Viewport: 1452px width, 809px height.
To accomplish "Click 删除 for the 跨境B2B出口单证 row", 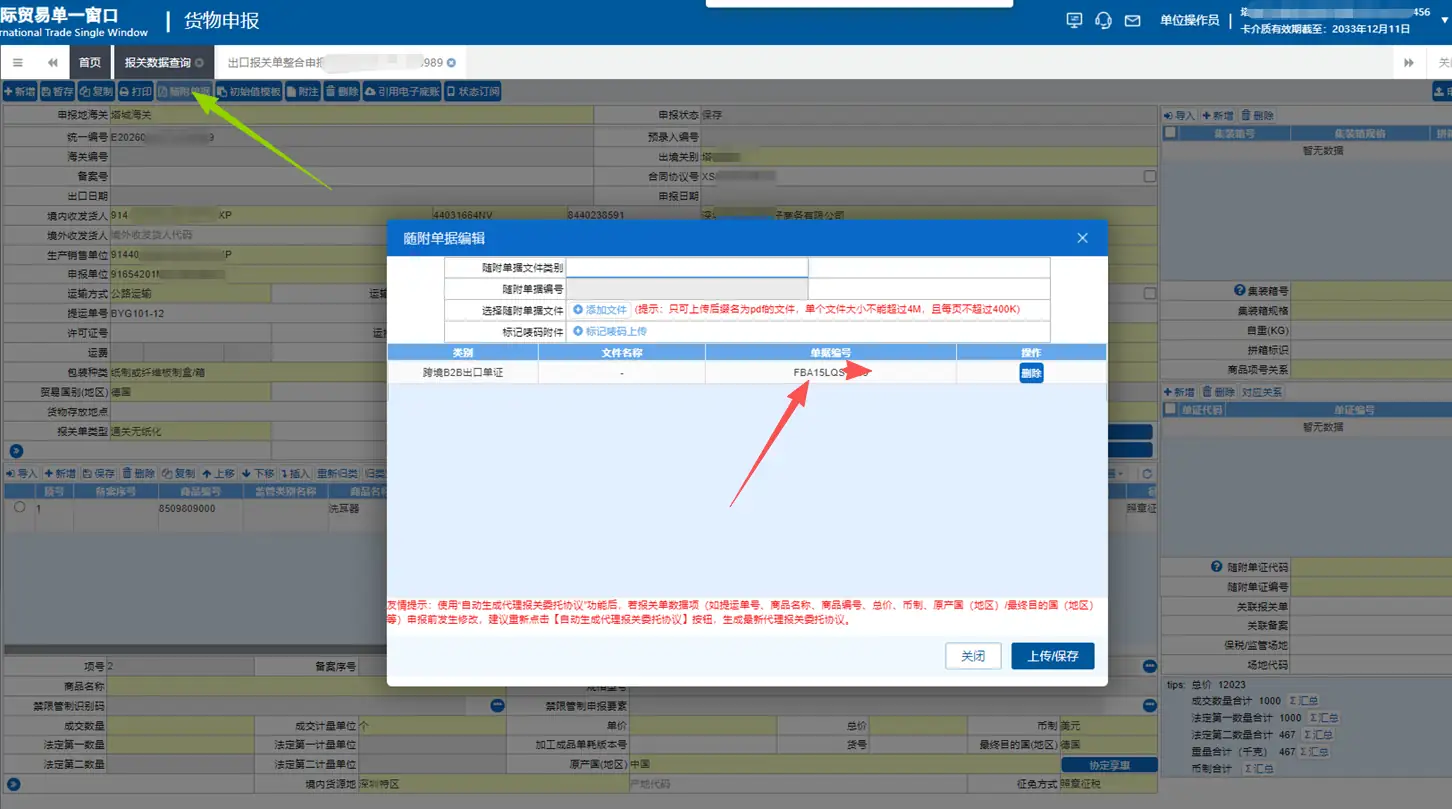I will (x=1031, y=373).
